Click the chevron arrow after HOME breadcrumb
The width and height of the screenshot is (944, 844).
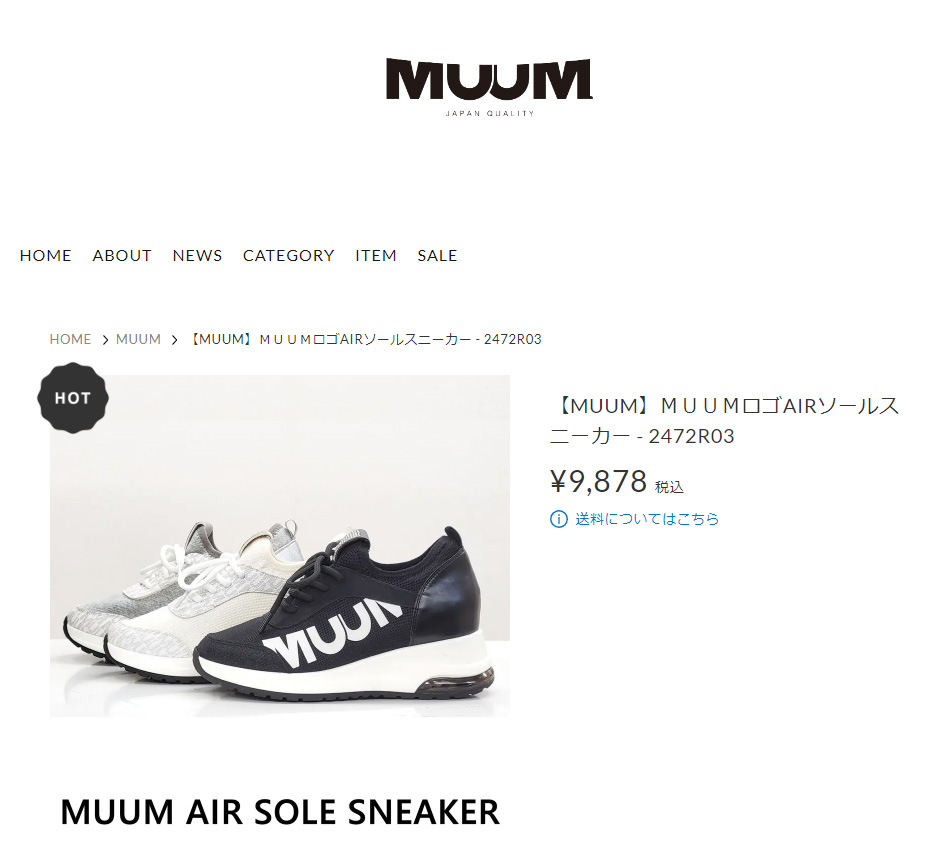[105, 340]
